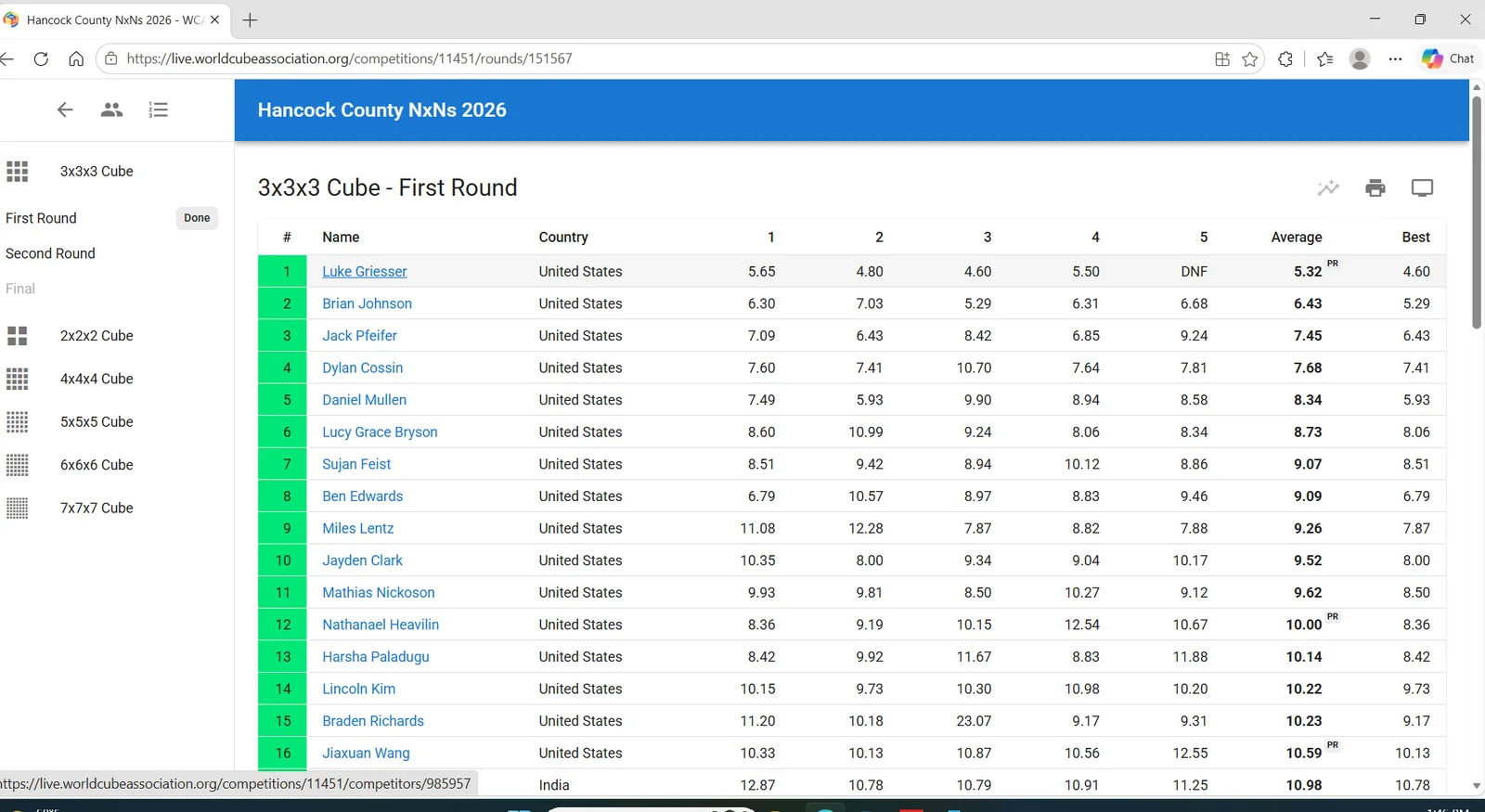The image size is (1485, 812).
Task: Open split screen icon in address bar
Action: click(1222, 59)
